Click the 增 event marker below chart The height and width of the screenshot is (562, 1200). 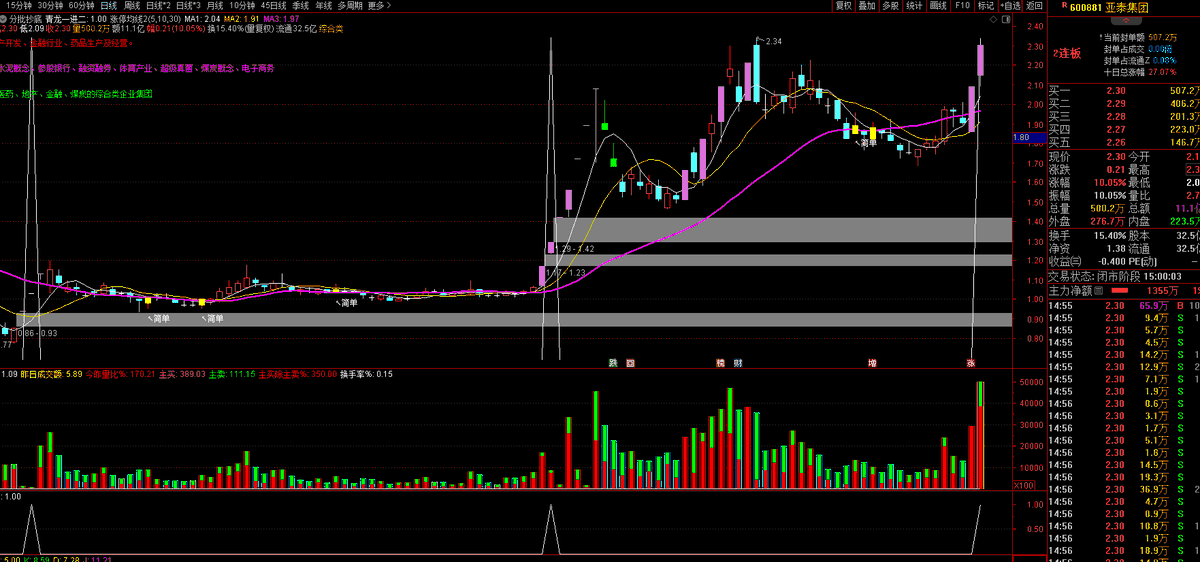point(872,362)
